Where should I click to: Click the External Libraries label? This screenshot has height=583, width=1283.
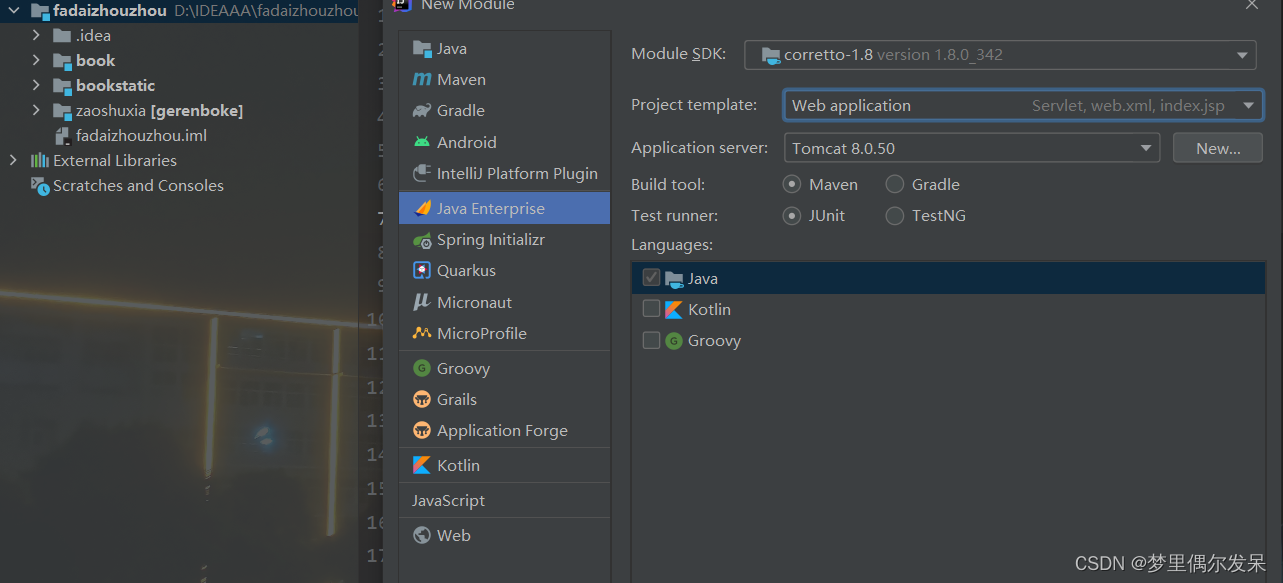tap(115, 160)
